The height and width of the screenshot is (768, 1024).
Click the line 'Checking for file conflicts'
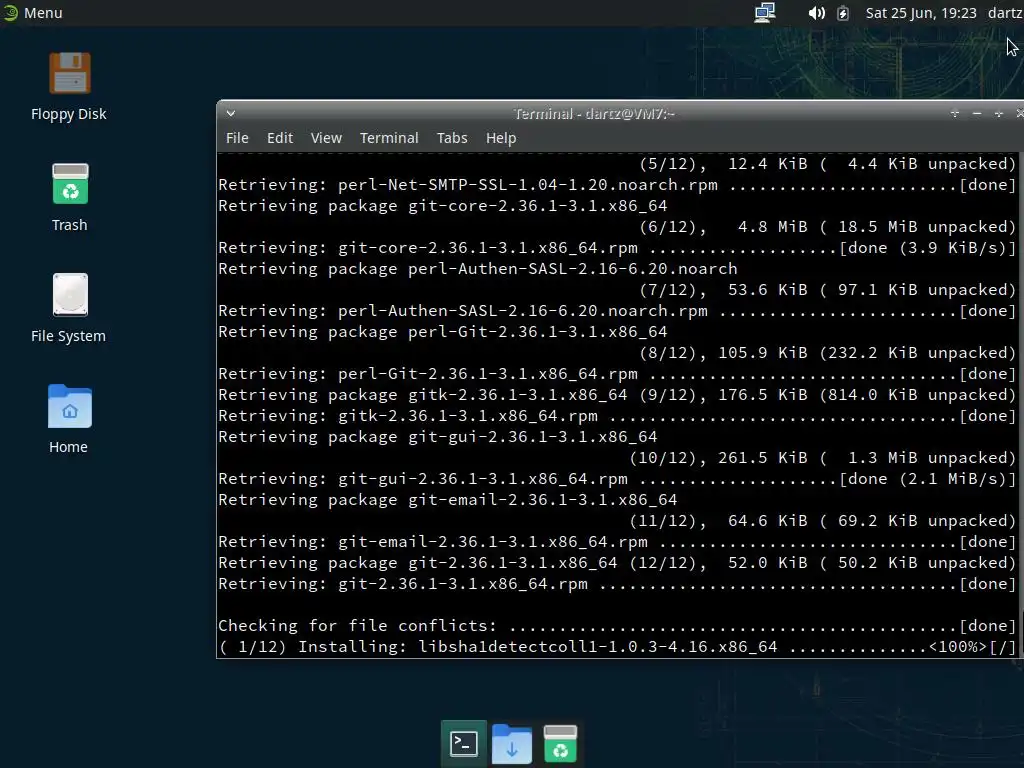click(x=616, y=626)
